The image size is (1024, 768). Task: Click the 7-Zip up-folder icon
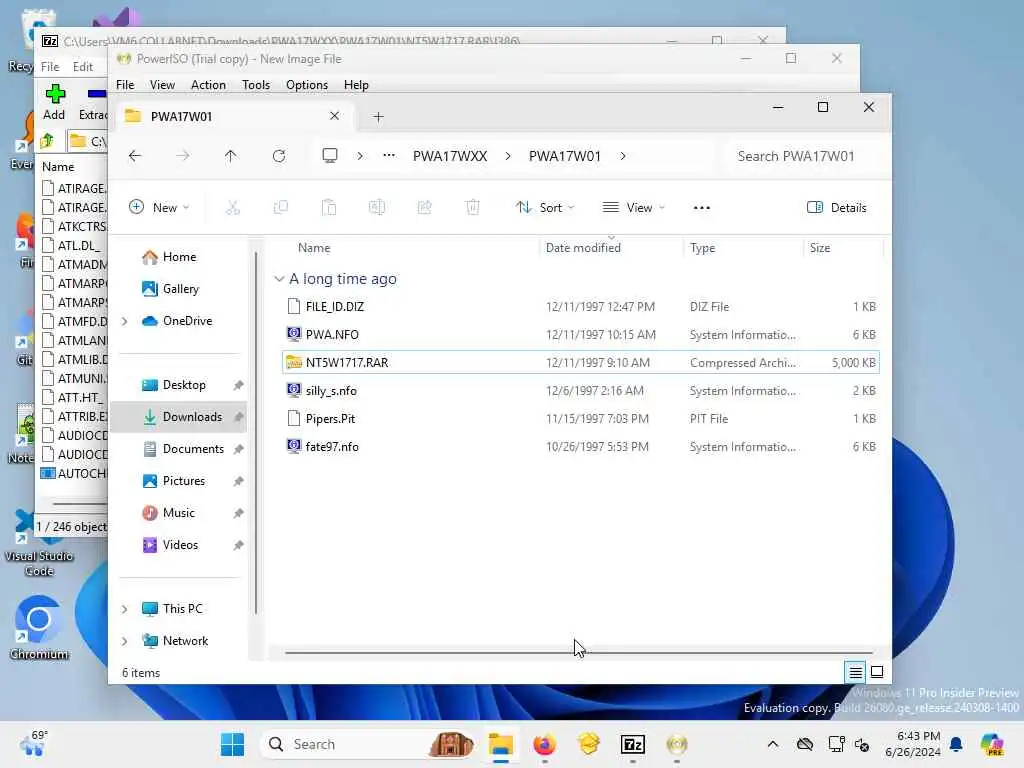47,140
